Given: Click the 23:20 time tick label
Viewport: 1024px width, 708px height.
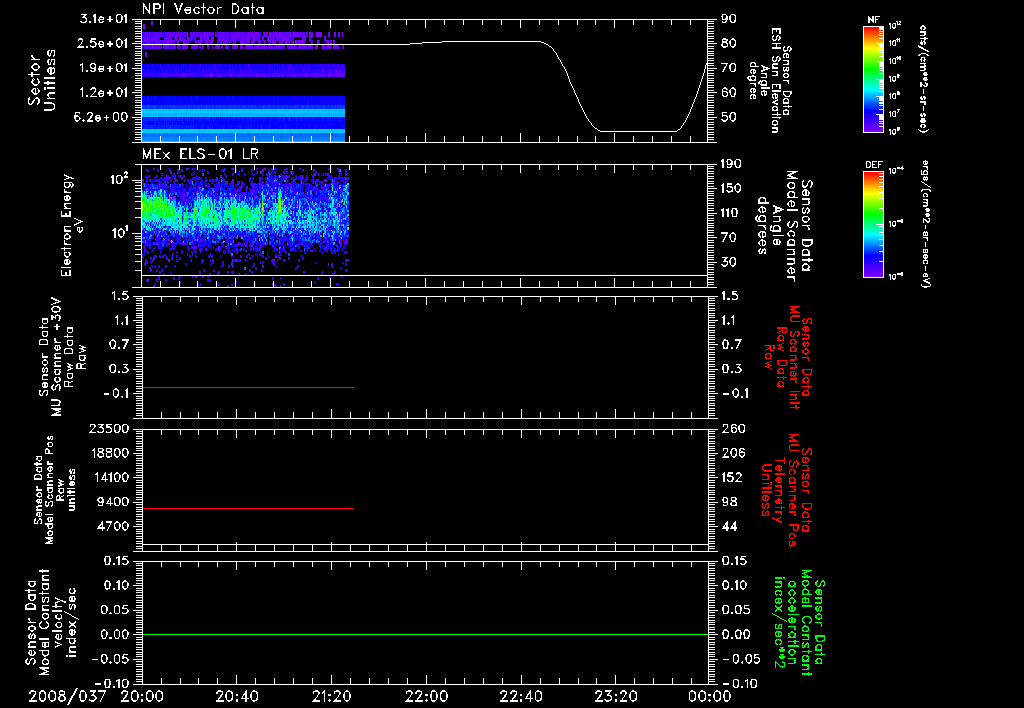Looking at the screenshot, I should click(x=616, y=697).
